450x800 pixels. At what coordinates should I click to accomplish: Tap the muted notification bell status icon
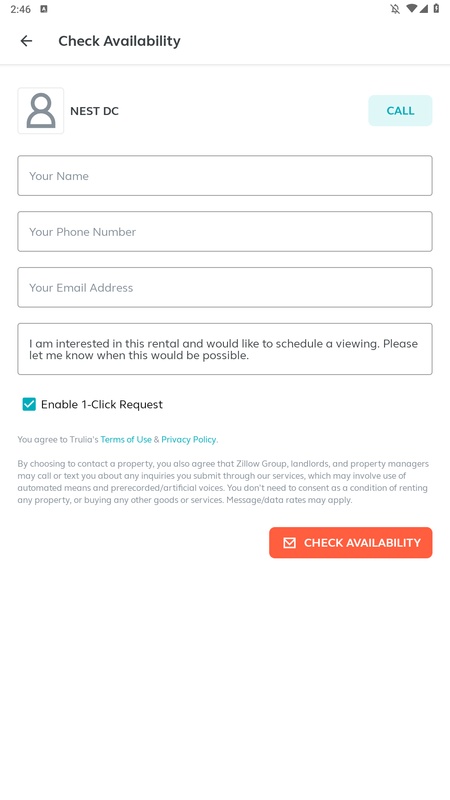click(395, 9)
